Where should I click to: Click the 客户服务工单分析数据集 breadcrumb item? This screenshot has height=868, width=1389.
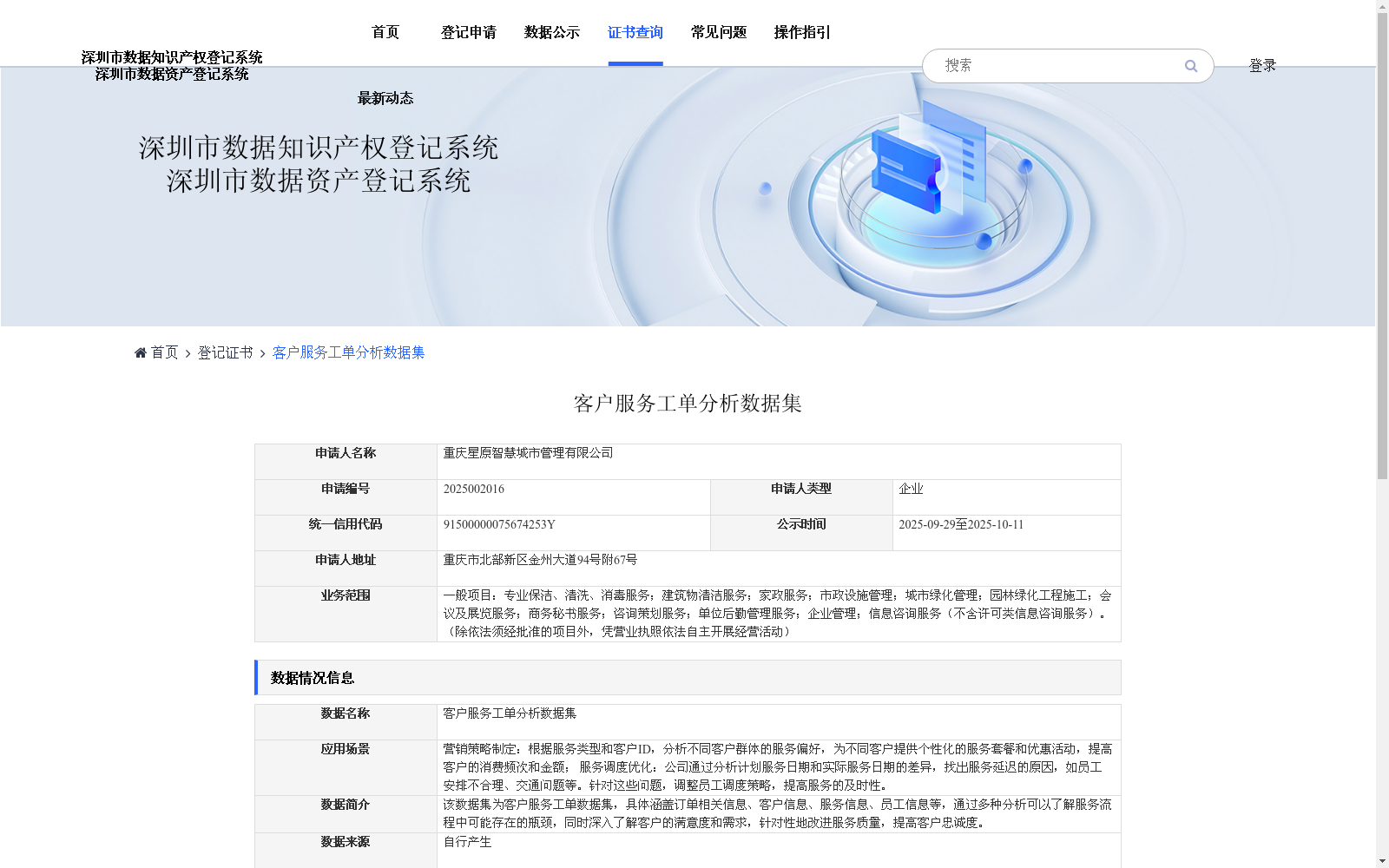coord(348,352)
